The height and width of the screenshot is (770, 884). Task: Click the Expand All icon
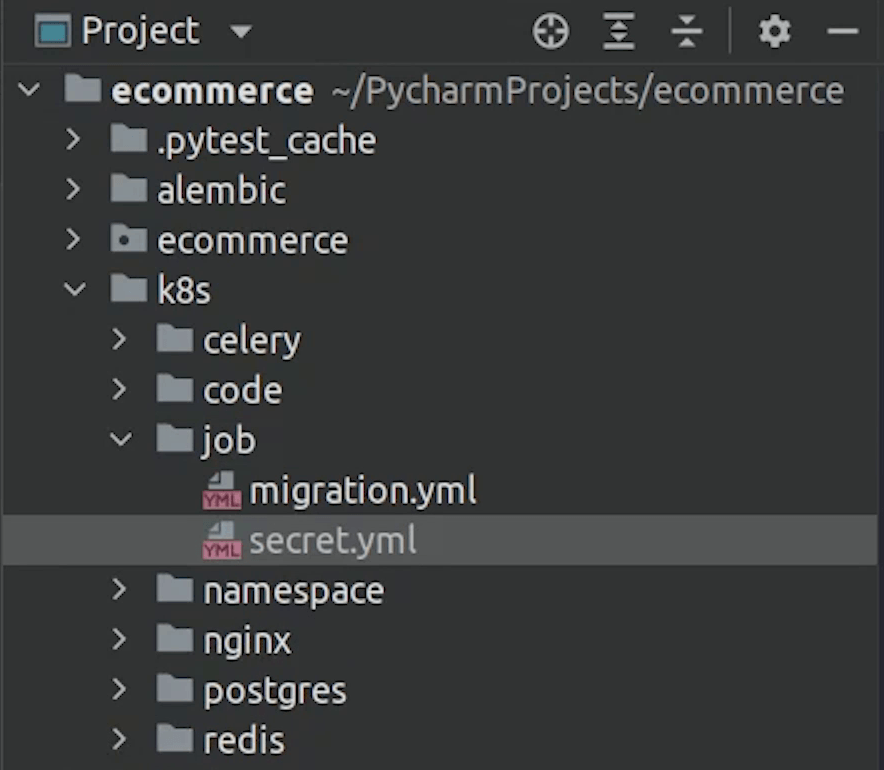pos(619,32)
